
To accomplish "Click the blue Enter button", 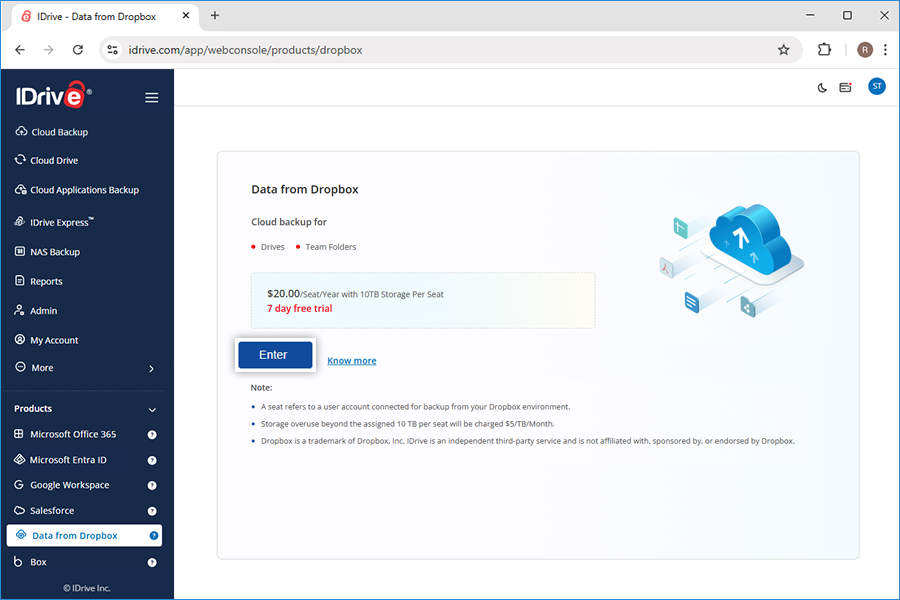I will click(276, 355).
